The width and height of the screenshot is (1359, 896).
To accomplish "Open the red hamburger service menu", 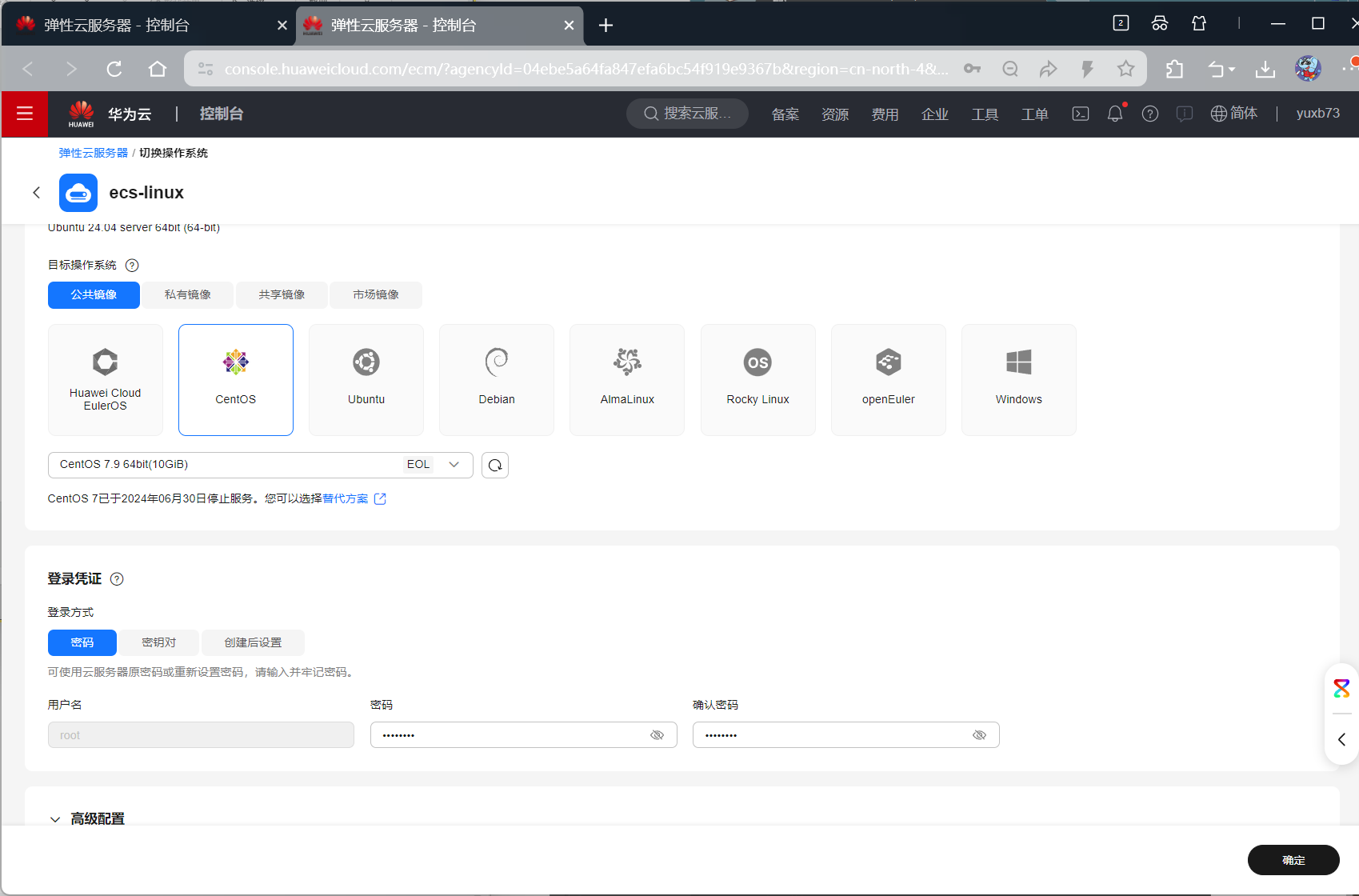I will click(24, 114).
